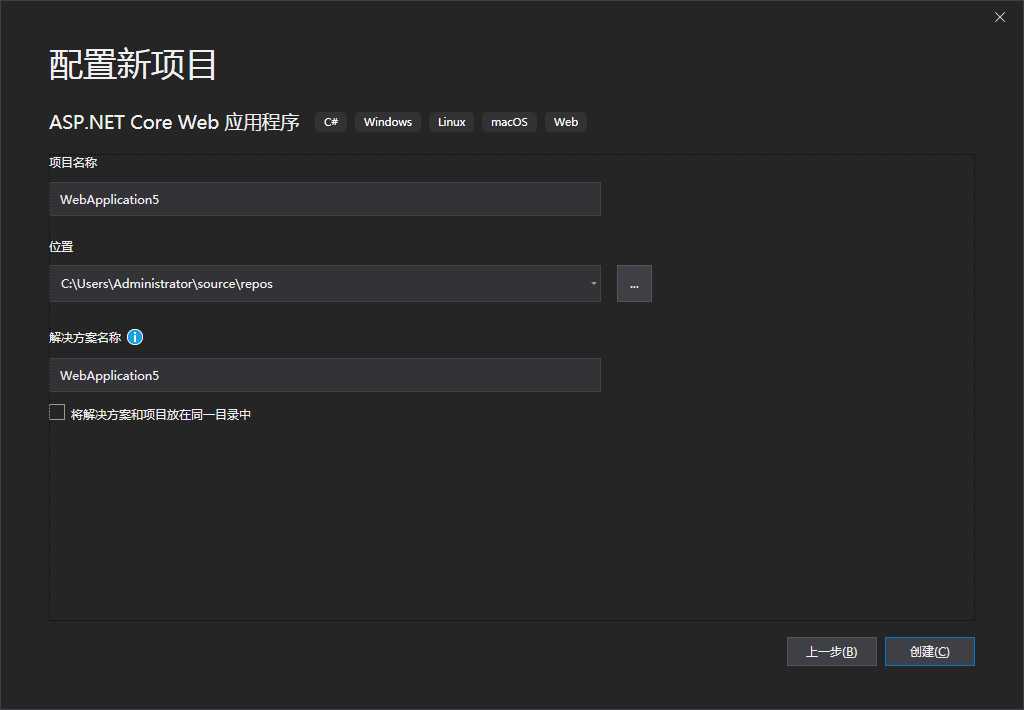Click the C# tag
This screenshot has height=710, width=1024.
click(x=331, y=122)
